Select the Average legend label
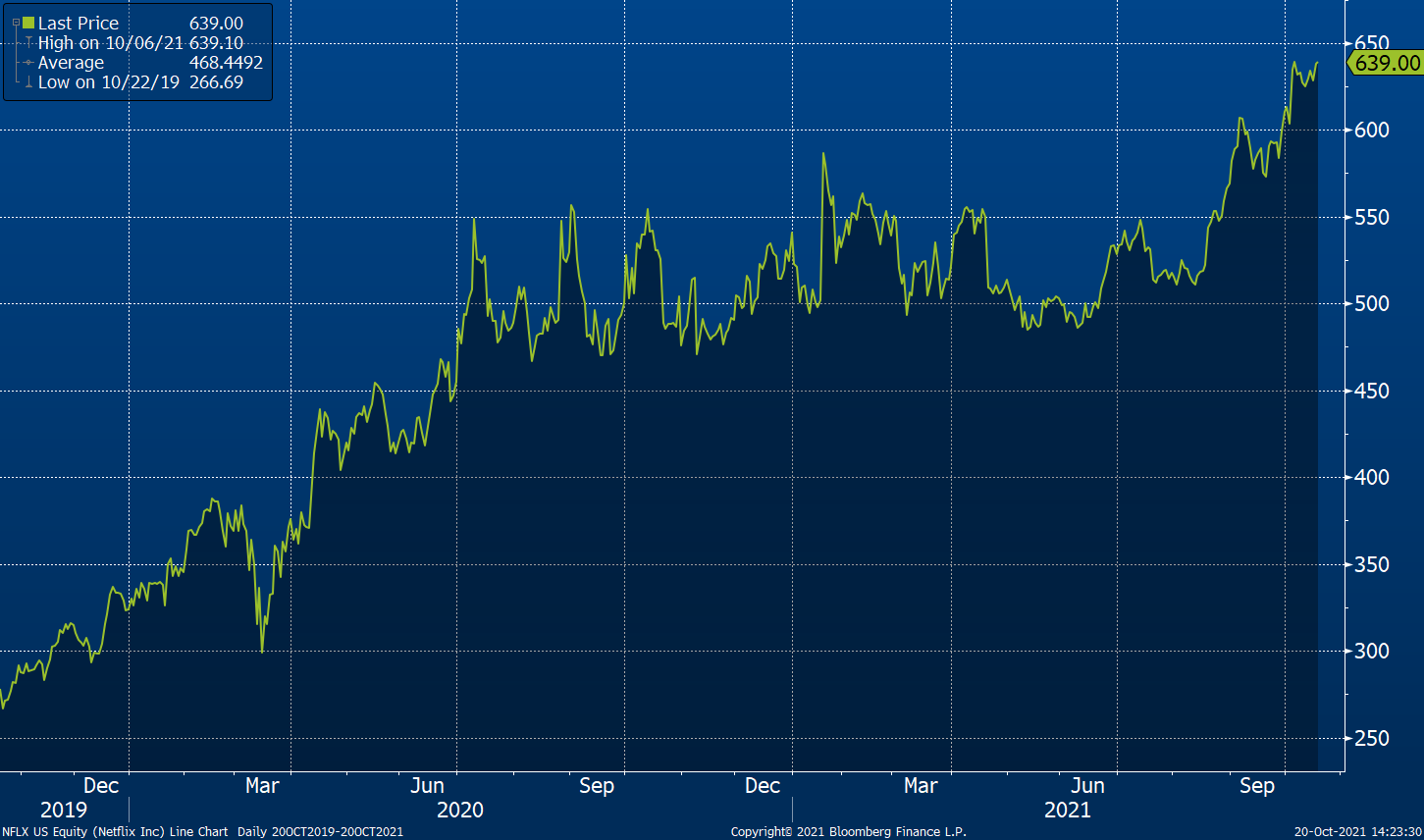 click(x=71, y=63)
